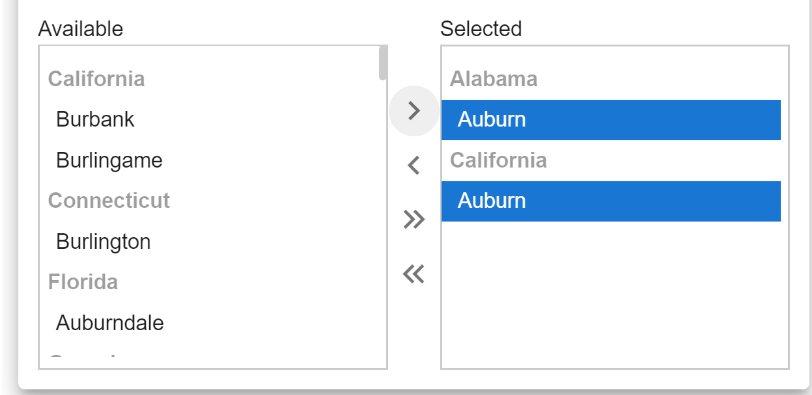Click the Available list label
This screenshot has height=395, width=812.
(x=81, y=29)
